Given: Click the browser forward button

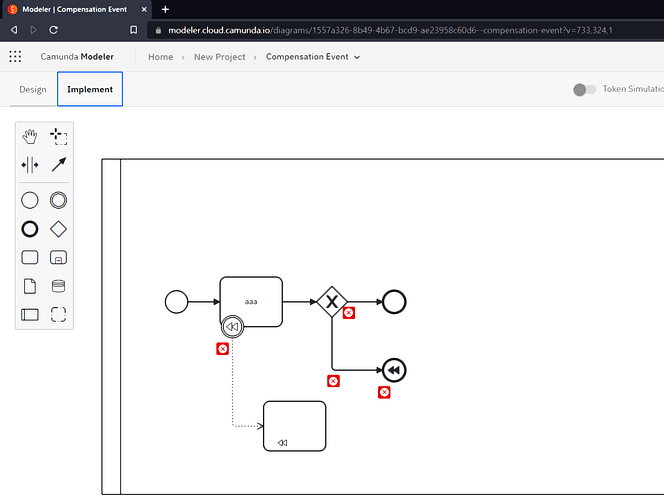Looking at the screenshot, I should point(33,30).
